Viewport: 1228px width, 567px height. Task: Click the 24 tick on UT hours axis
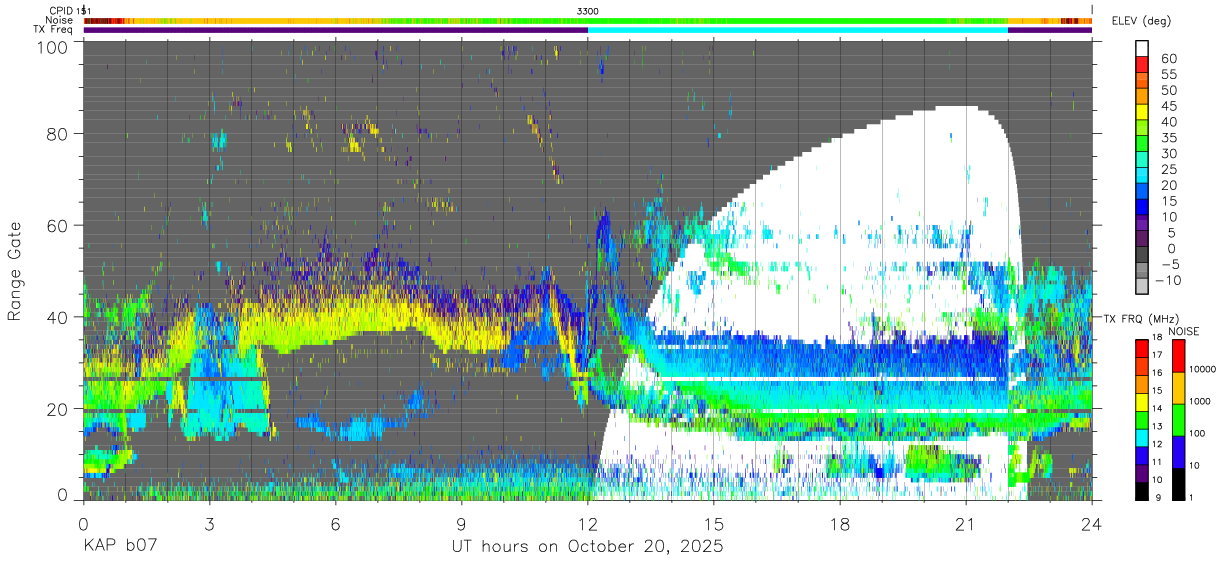1092,524
